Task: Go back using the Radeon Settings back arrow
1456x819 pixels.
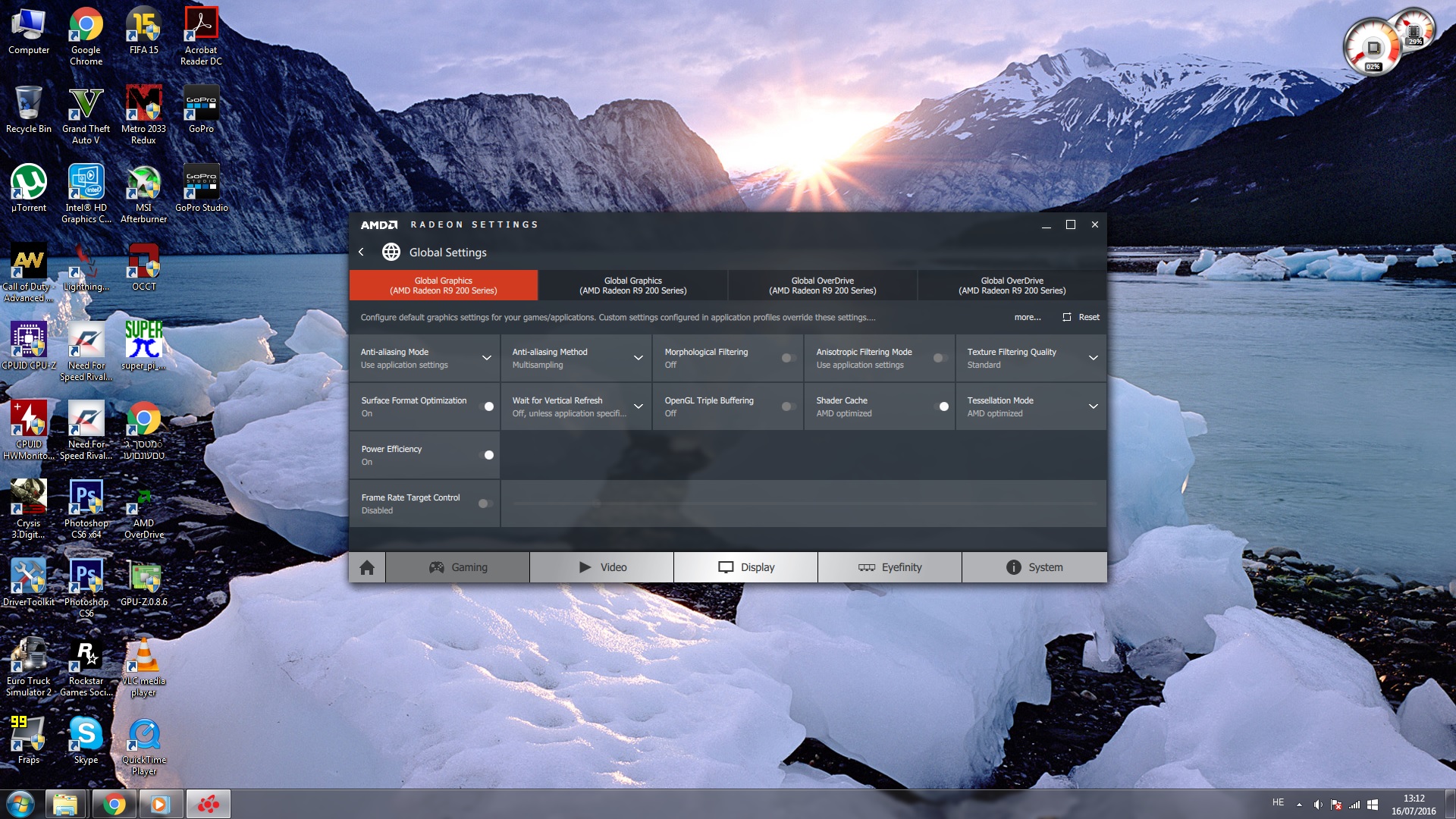Action: 361,252
